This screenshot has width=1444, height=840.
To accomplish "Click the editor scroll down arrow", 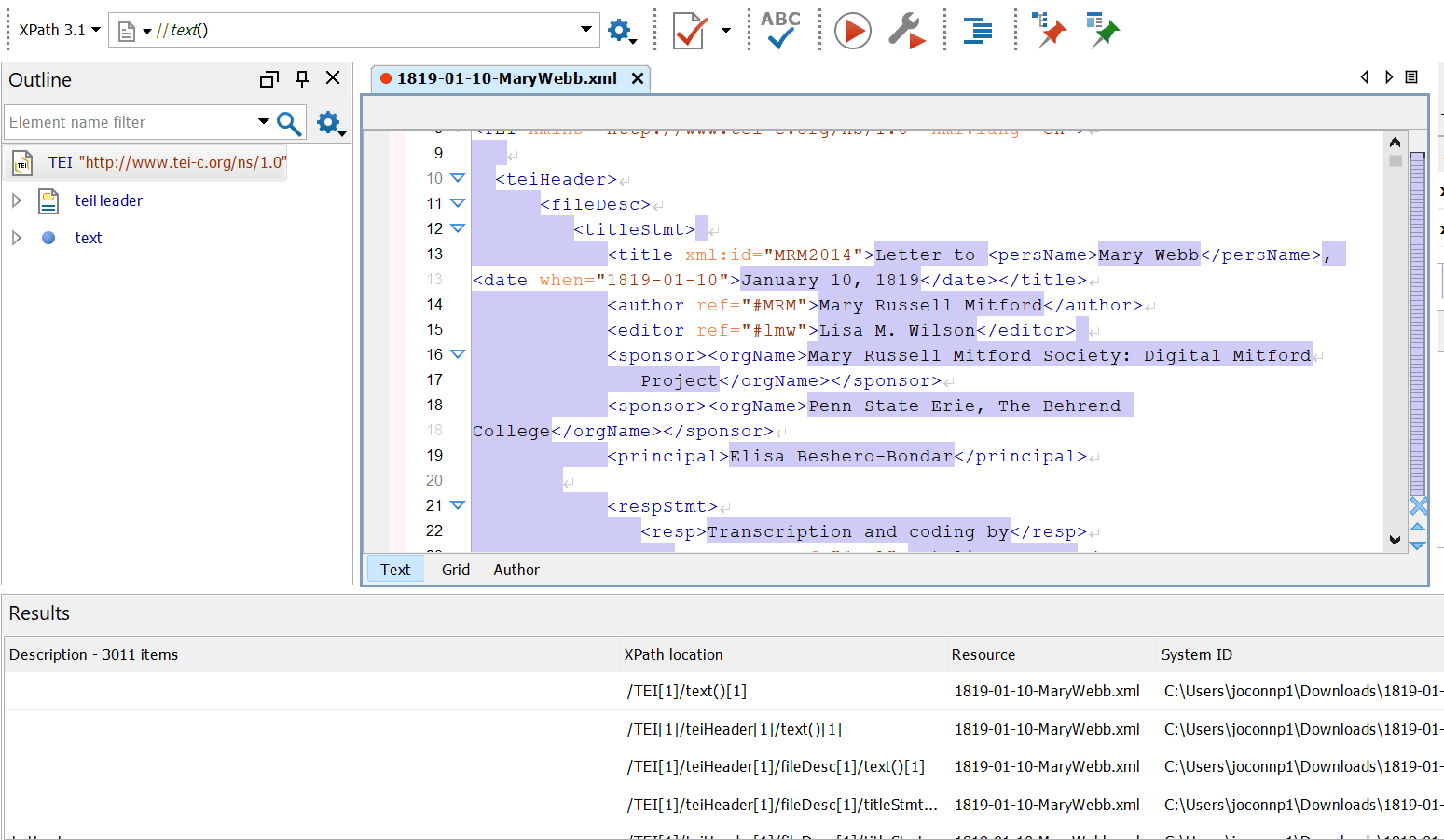I will pos(1395,539).
